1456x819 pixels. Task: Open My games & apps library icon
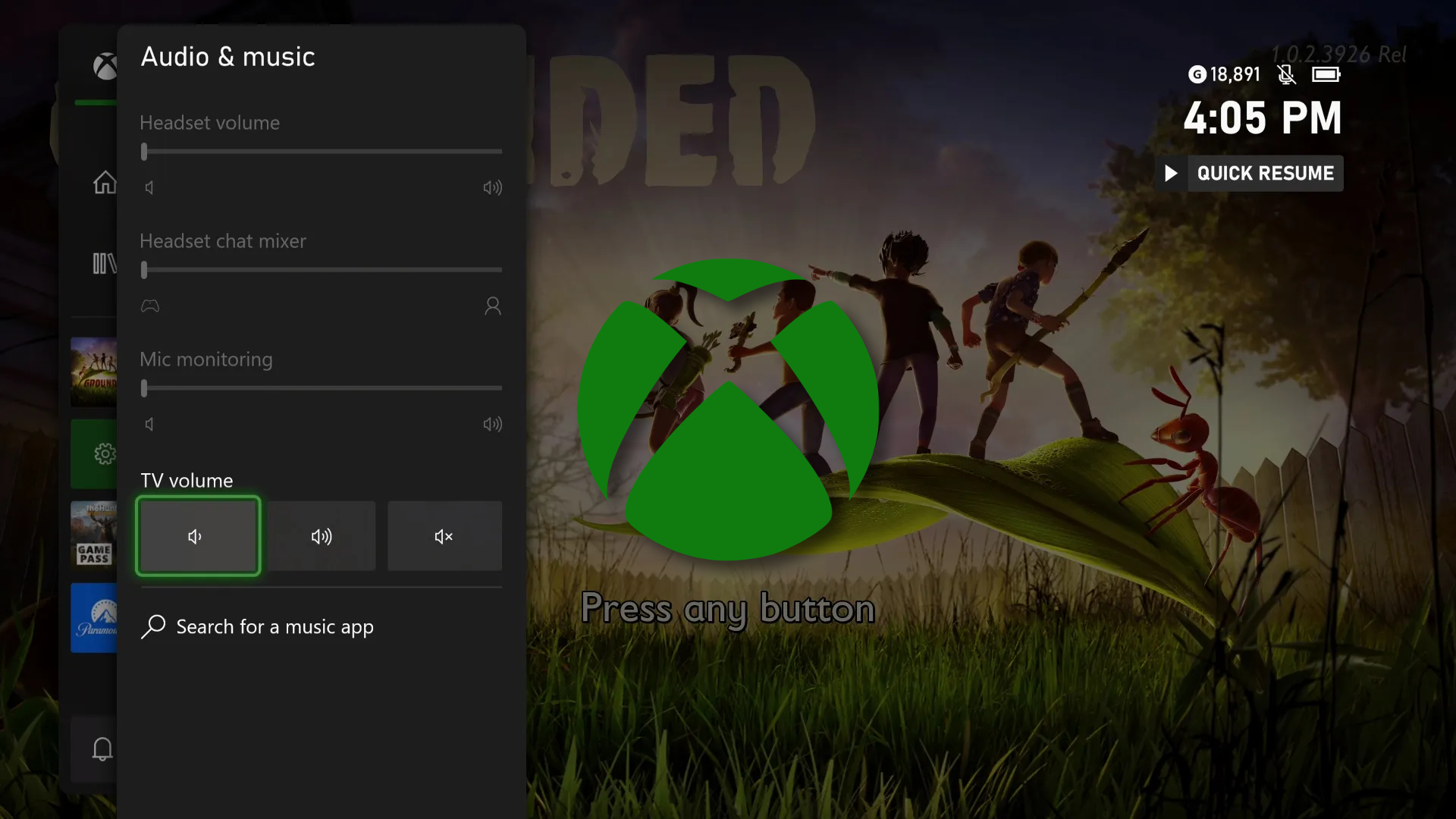tap(104, 264)
